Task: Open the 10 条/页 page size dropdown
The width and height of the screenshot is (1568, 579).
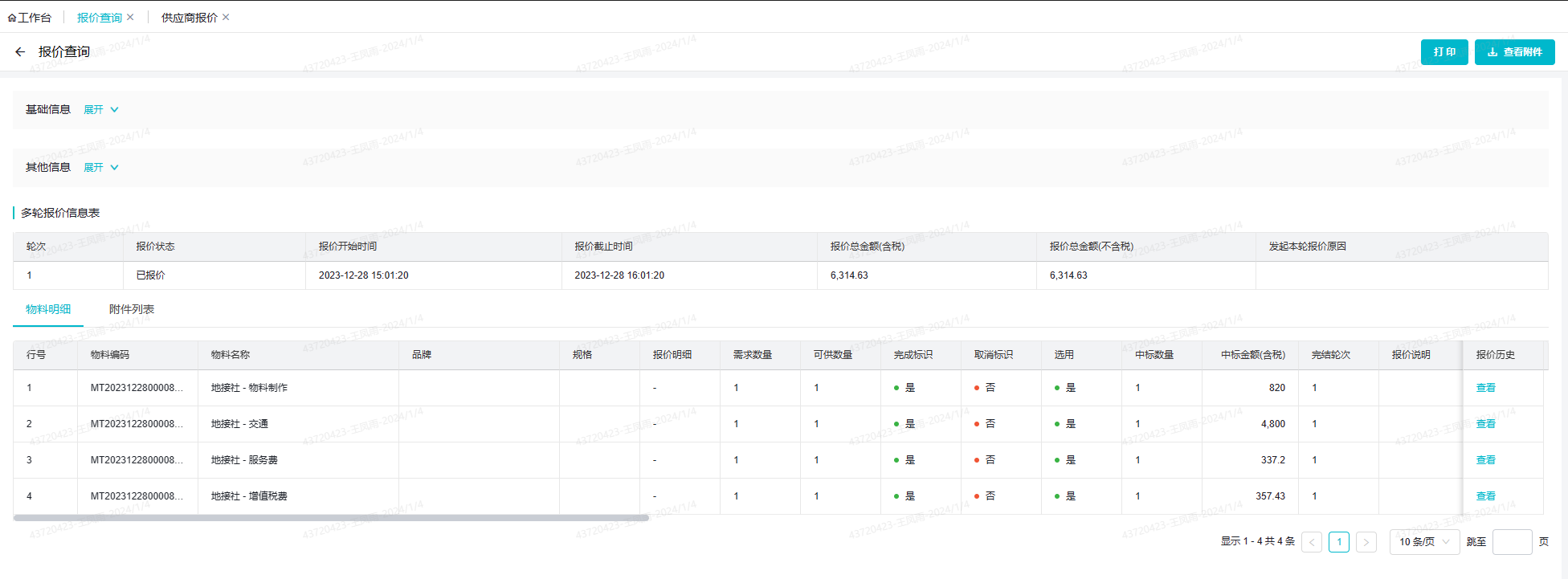Action: click(1424, 542)
